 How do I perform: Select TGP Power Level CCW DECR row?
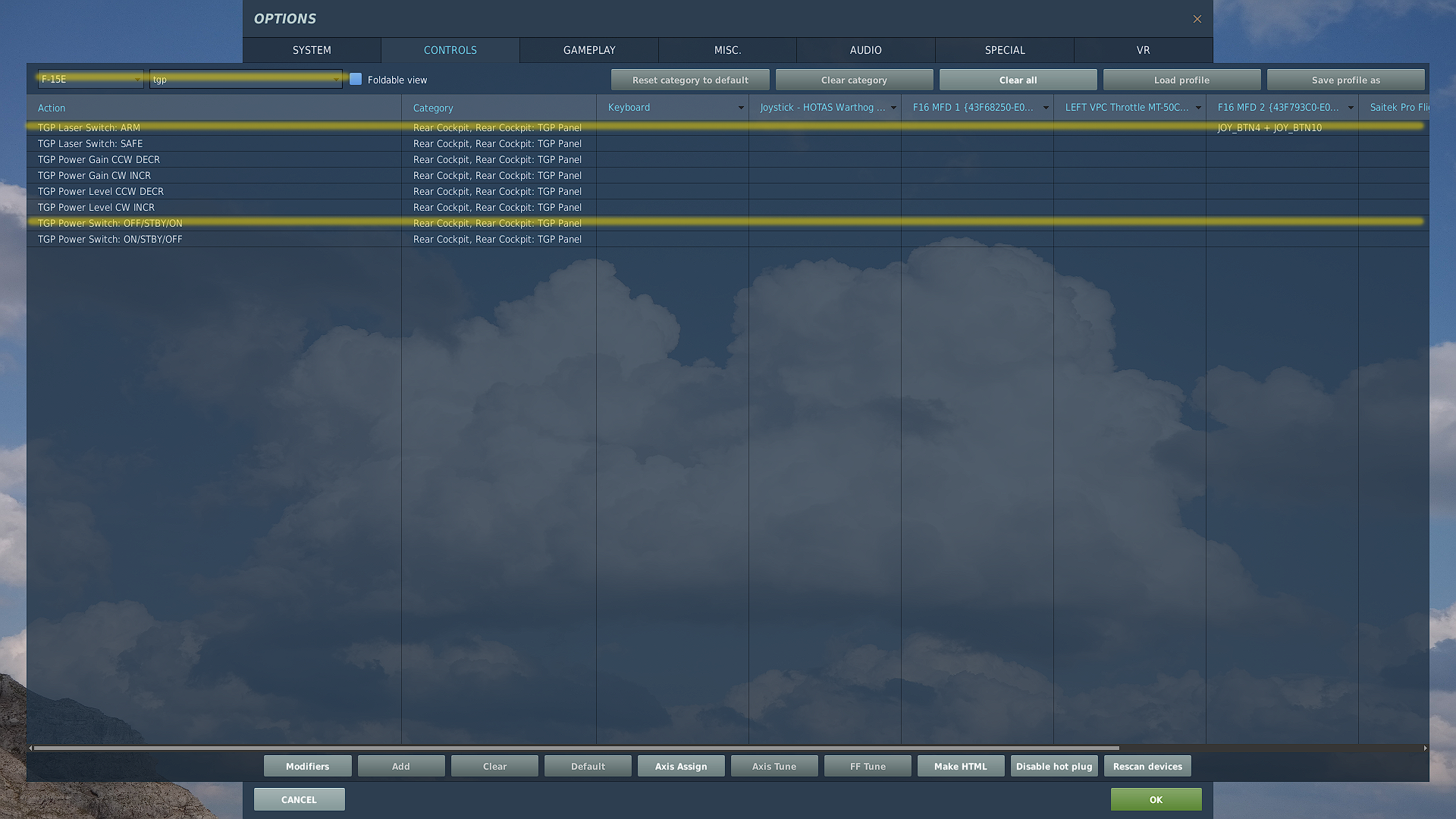pyautogui.click(x=728, y=191)
